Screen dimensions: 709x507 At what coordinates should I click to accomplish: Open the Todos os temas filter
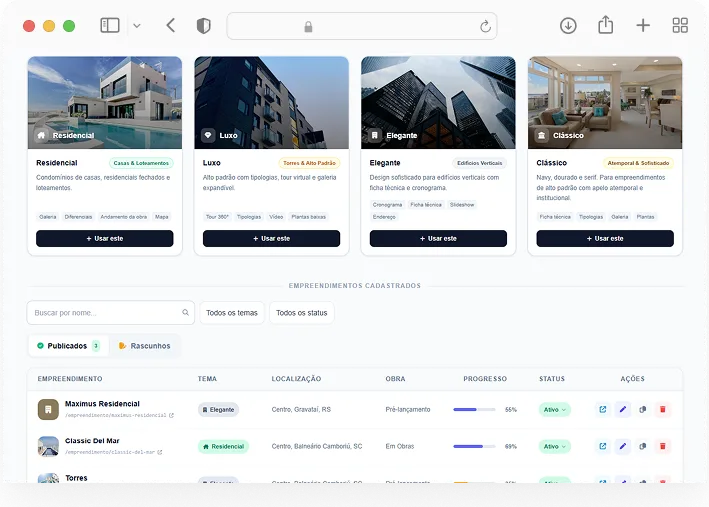[232, 313]
